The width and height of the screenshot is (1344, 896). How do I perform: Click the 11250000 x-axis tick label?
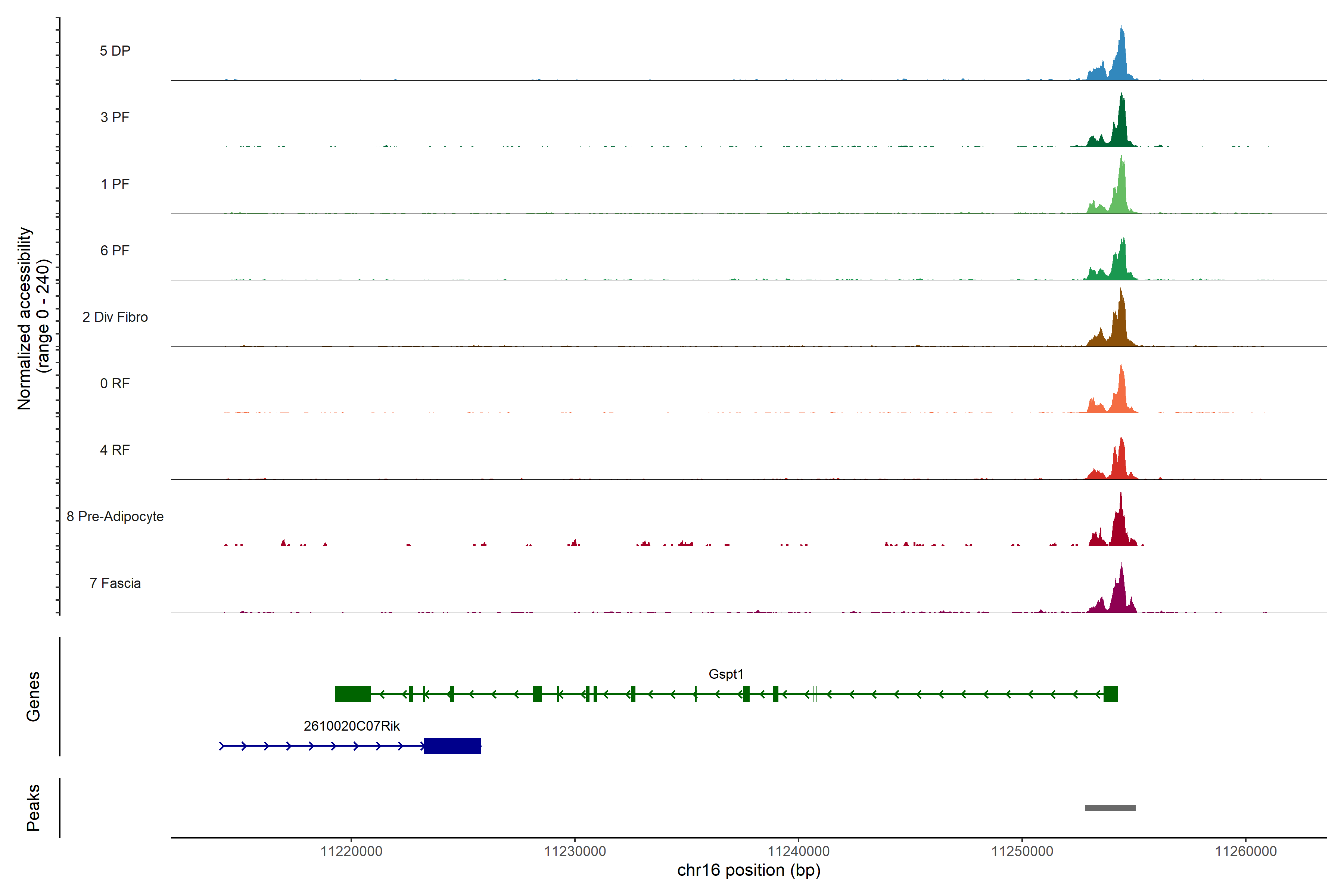pos(1022,852)
